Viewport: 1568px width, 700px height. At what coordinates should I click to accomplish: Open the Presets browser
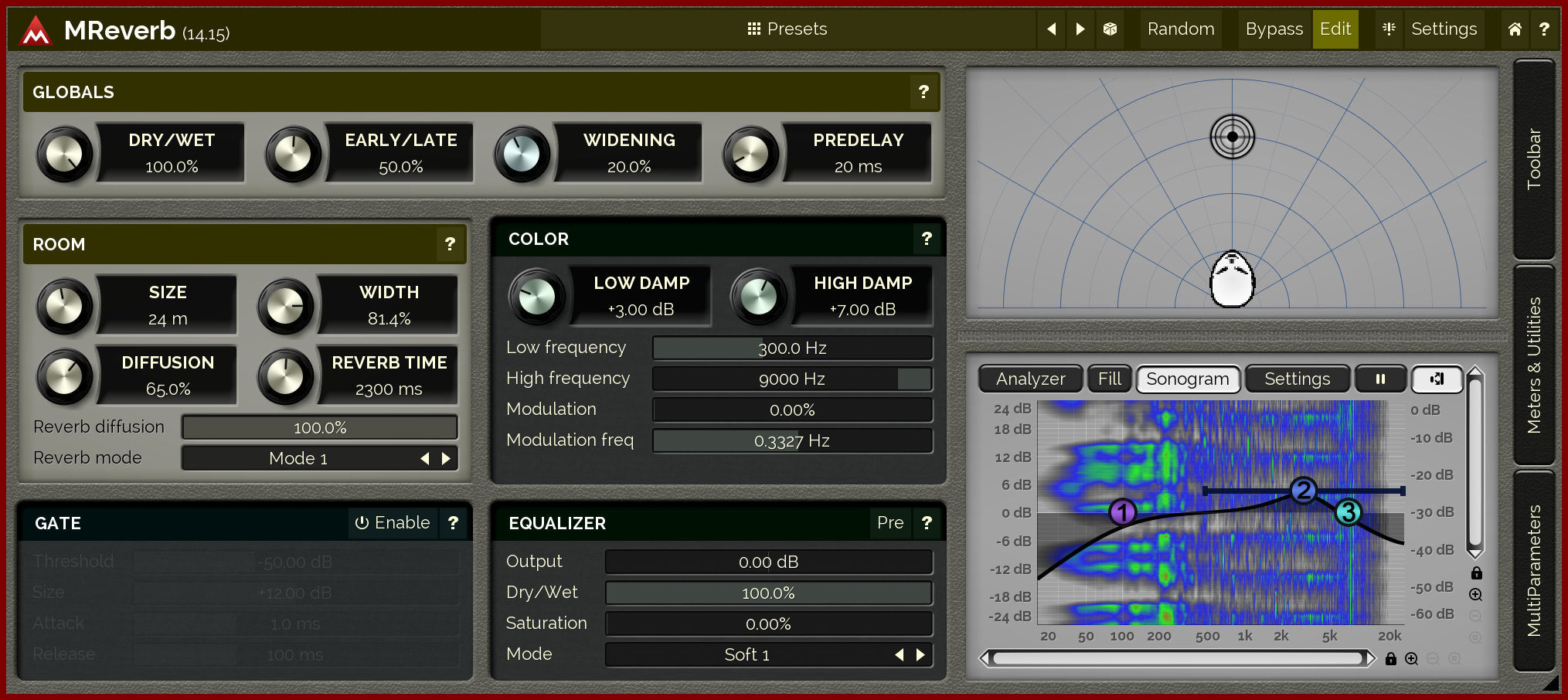[x=787, y=29]
